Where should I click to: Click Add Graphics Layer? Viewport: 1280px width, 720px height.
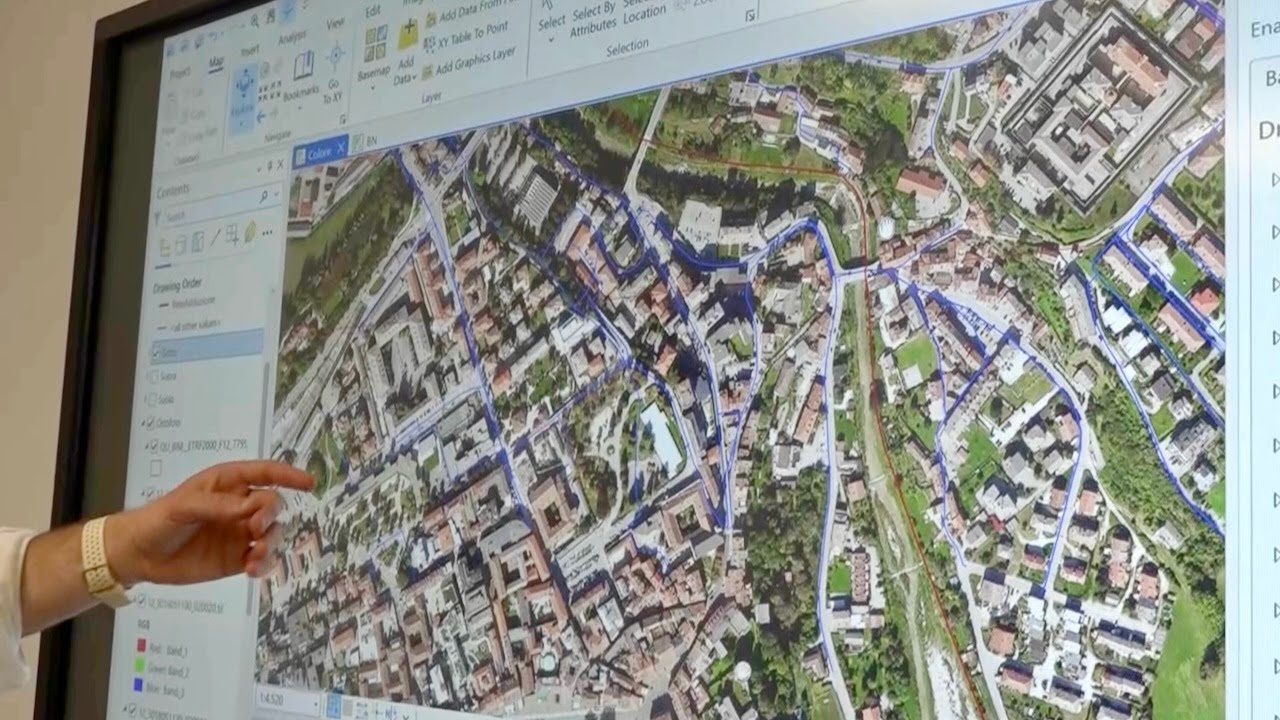tap(470, 63)
